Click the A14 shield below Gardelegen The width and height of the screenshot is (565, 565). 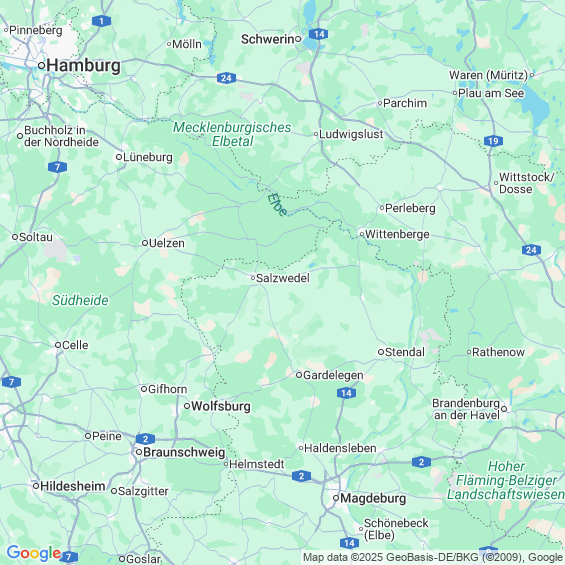point(346,393)
